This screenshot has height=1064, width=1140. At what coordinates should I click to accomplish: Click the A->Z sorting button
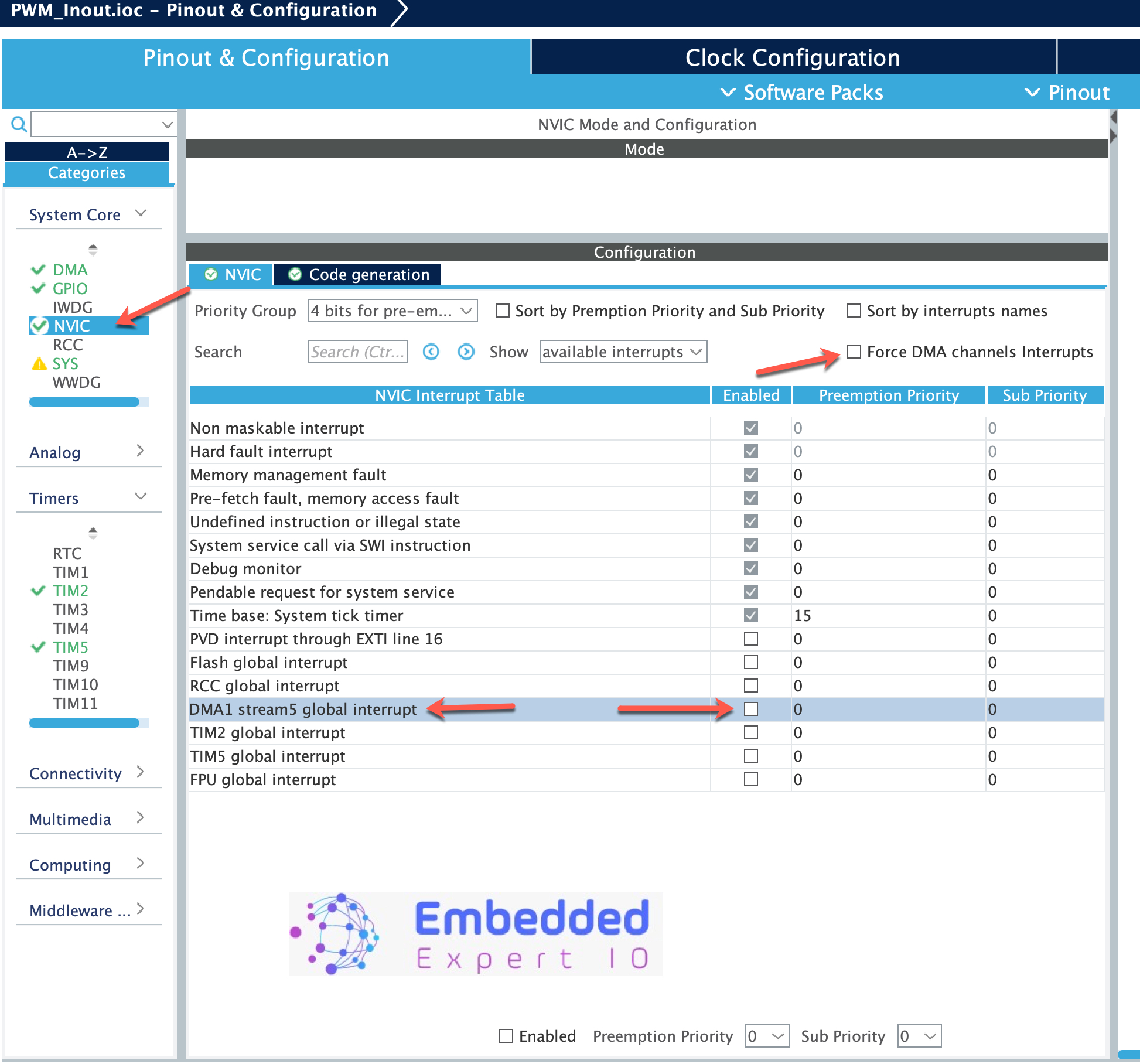(x=87, y=152)
